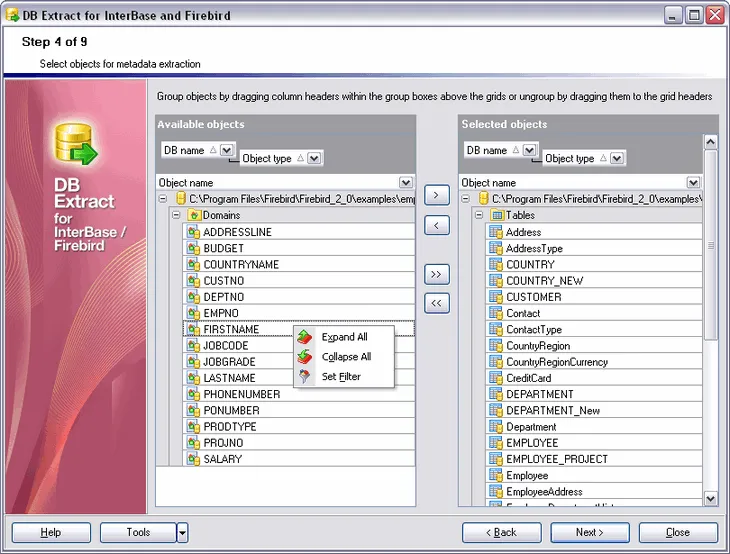The width and height of the screenshot is (730, 554).
Task: Select the PONUMBER domain row
Action: (x=299, y=410)
